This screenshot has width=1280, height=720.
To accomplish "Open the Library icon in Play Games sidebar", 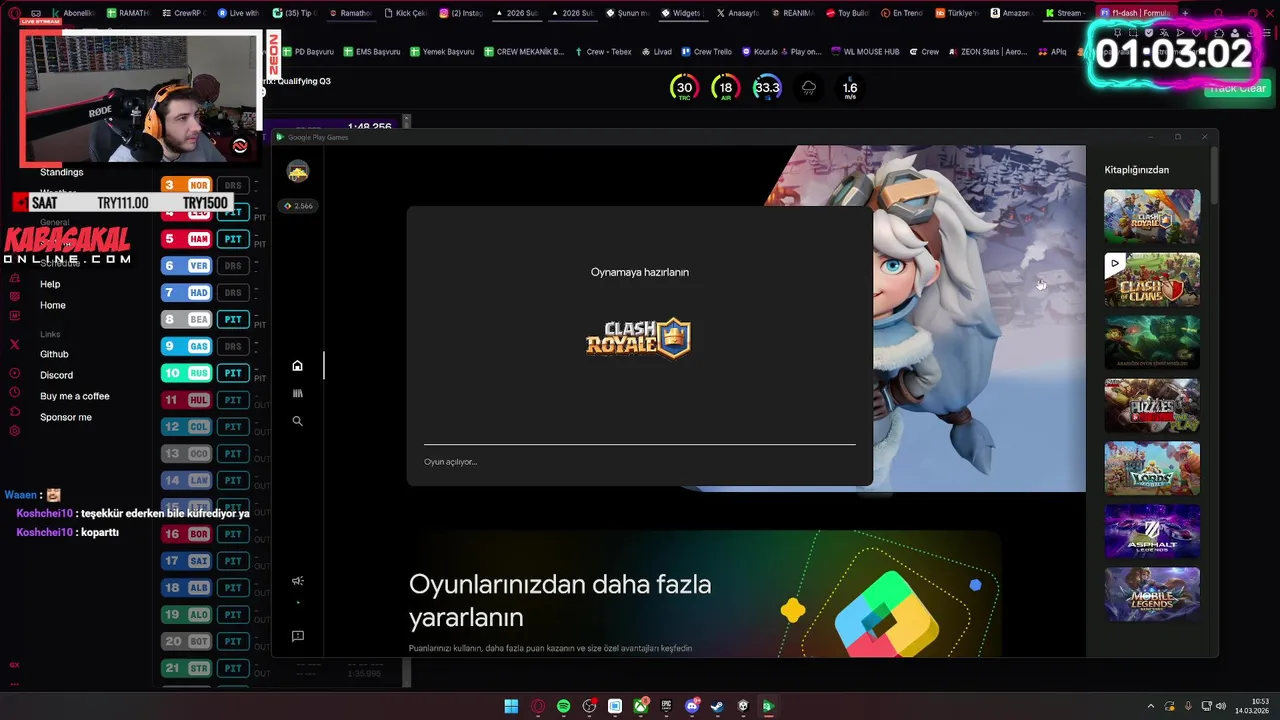I will 297,394.
